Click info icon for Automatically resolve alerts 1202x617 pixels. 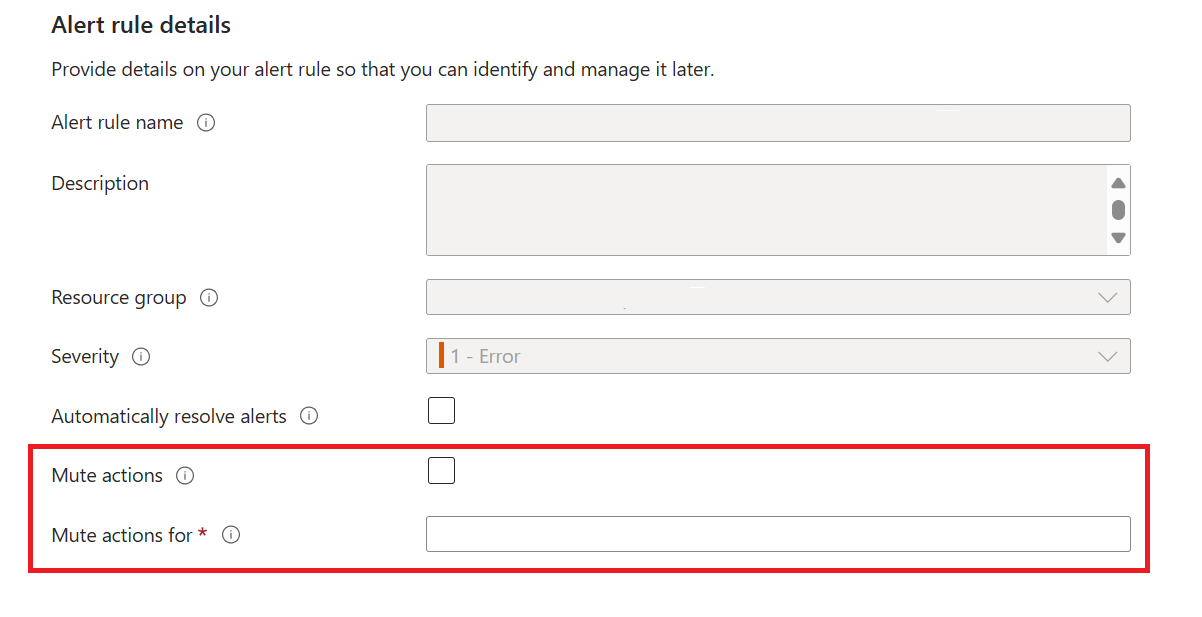[x=309, y=416]
